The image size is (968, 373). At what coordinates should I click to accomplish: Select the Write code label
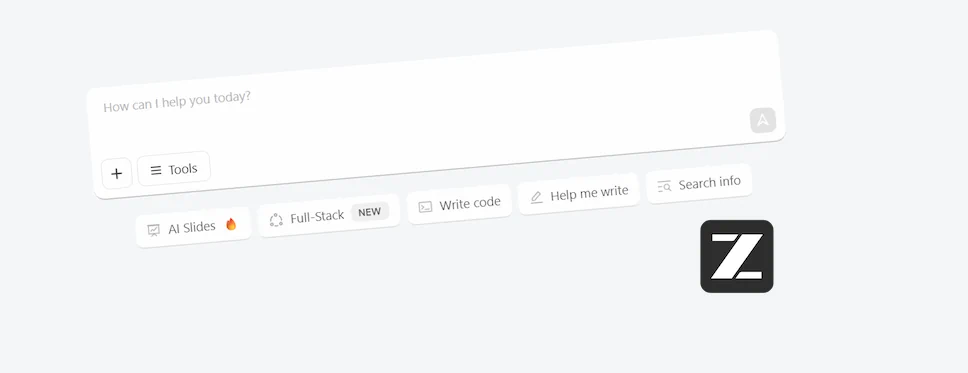(x=470, y=203)
